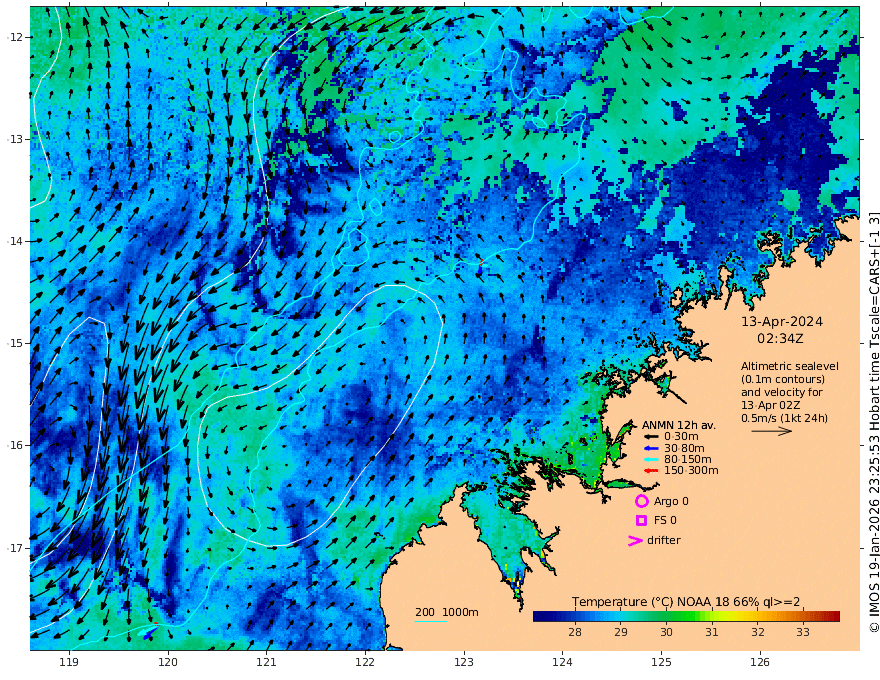
Task: Click the colorbar tick label '31'
Action: point(712,632)
